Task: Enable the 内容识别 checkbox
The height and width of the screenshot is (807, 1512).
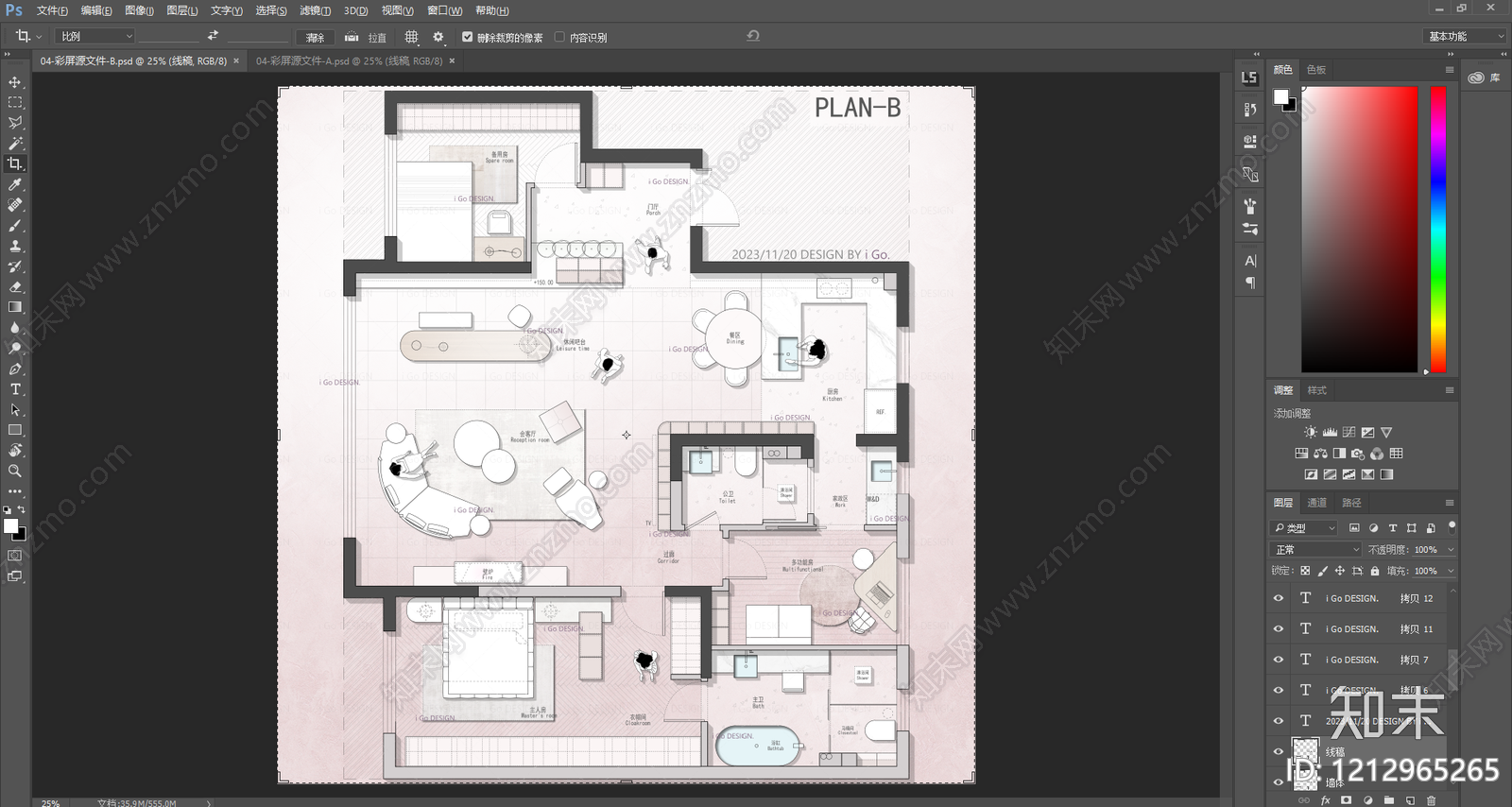Action: tap(559, 37)
